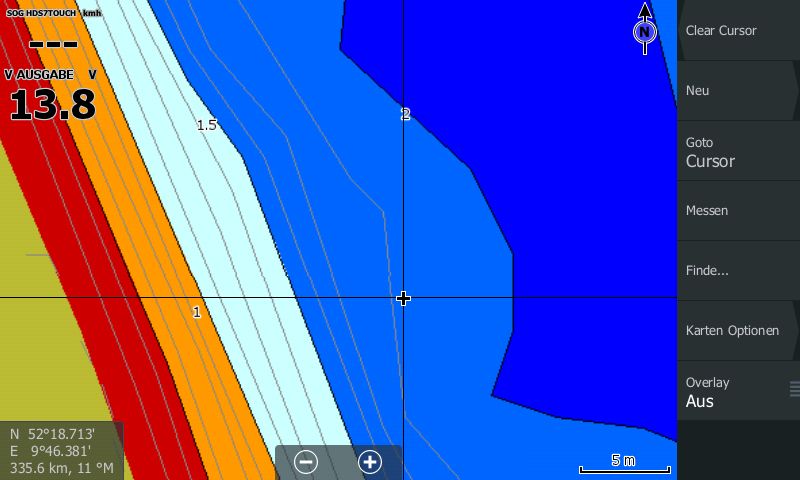800x480 pixels.
Task: Select Clear Cursor menu entry
Action: 738,30
